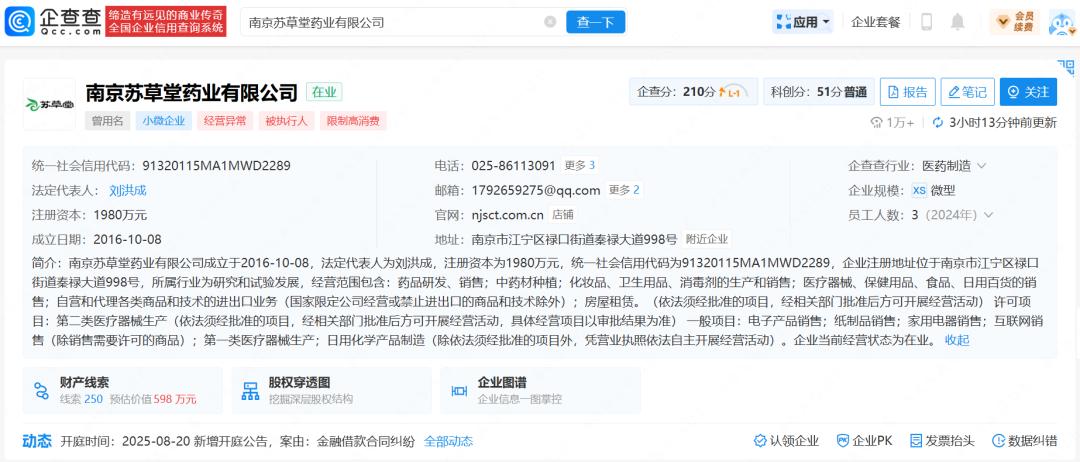The width and height of the screenshot is (1080, 462).
Task: Click the phone number 025-86113091
Action: [514, 166]
